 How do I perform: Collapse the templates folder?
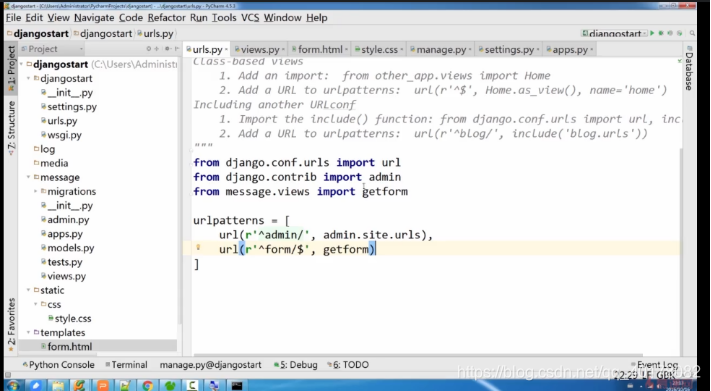(x=29, y=332)
